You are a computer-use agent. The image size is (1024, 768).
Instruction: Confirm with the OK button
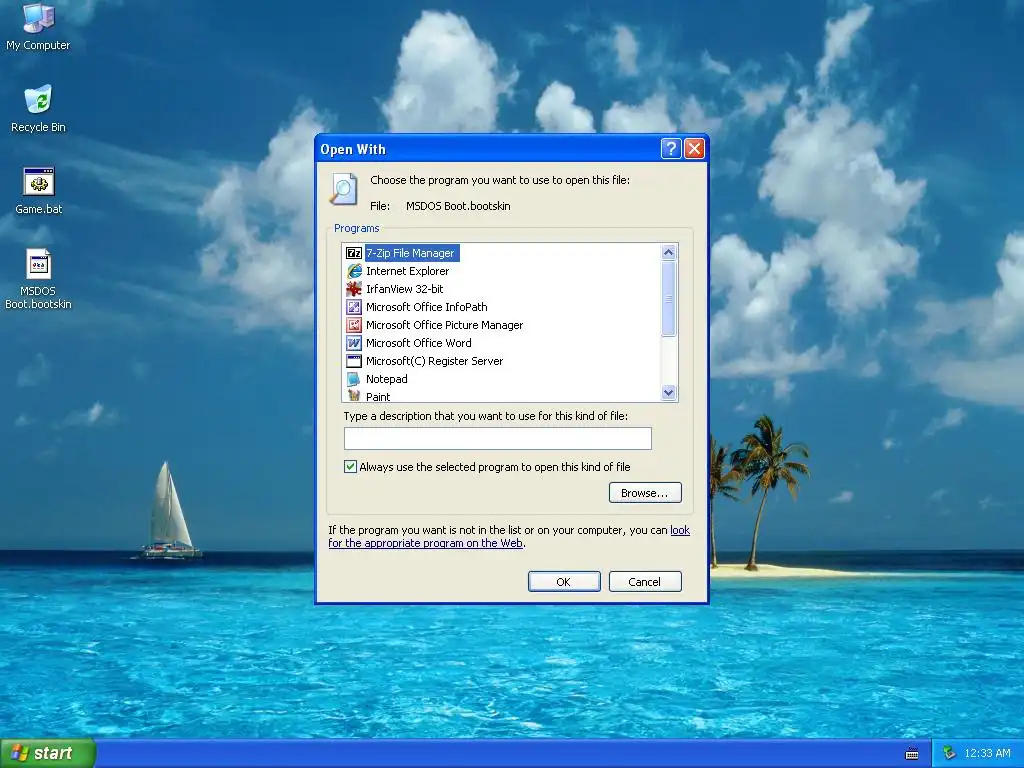[564, 582]
